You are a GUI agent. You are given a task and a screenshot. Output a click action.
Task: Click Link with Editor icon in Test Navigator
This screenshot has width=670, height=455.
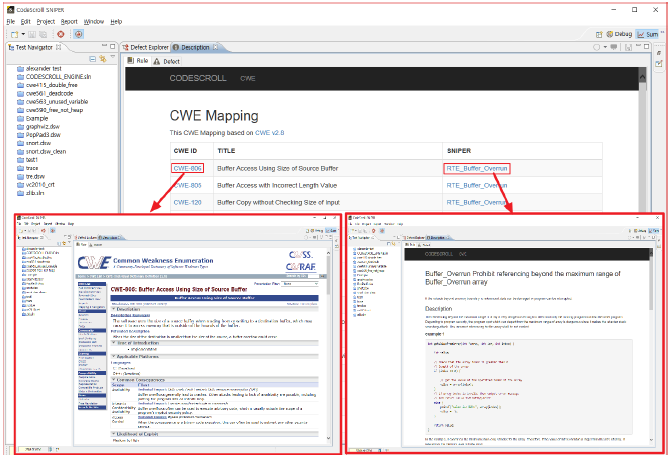(x=103, y=59)
